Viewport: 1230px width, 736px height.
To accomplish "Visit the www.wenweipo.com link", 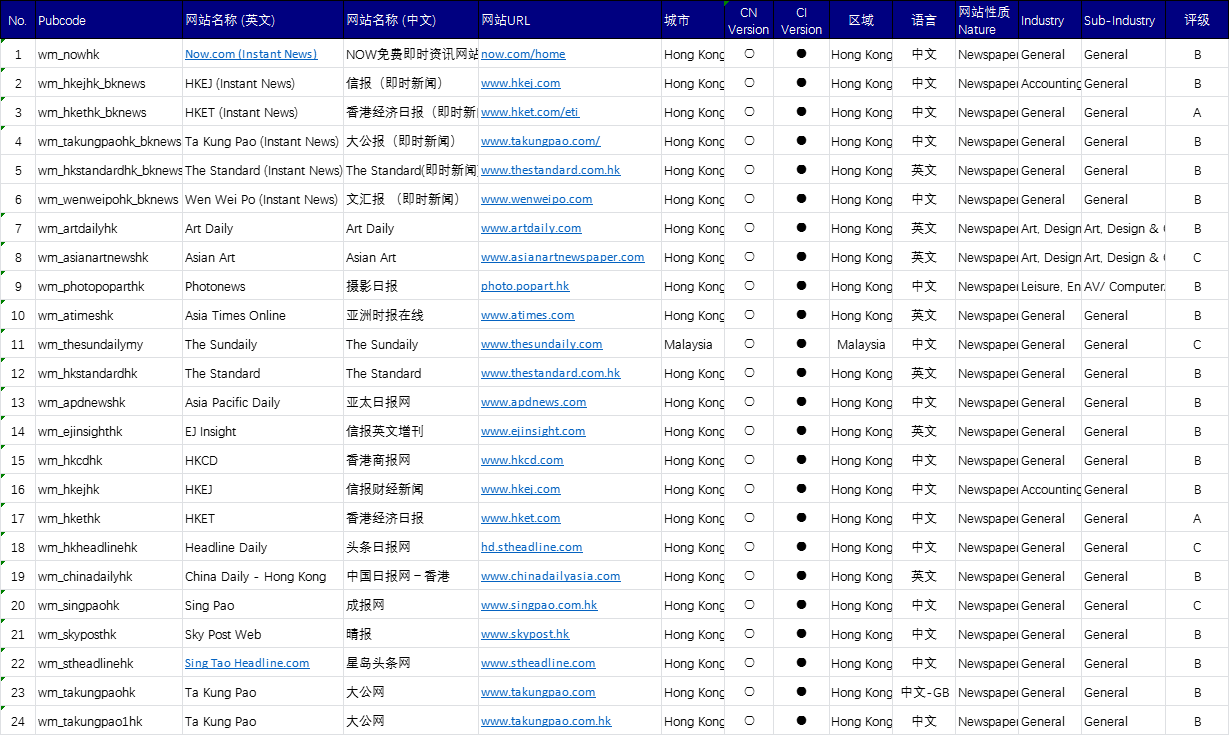I will 537,199.
